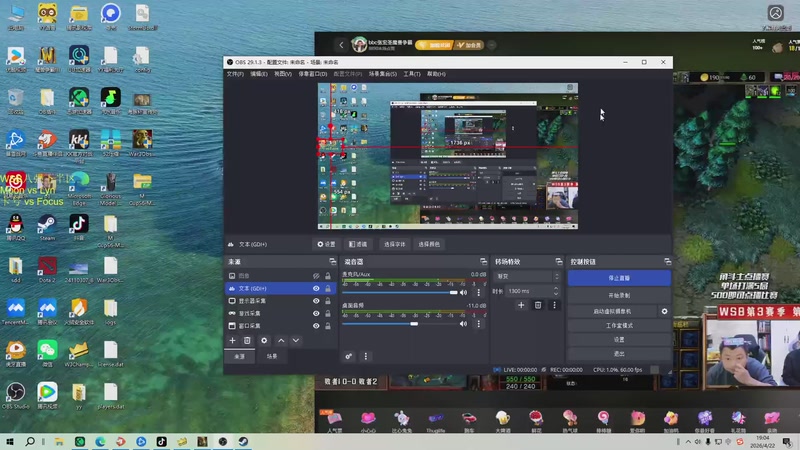The image size is (800, 450).
Task: Toggle lock on the game capture source
Action: coord(328,313)
